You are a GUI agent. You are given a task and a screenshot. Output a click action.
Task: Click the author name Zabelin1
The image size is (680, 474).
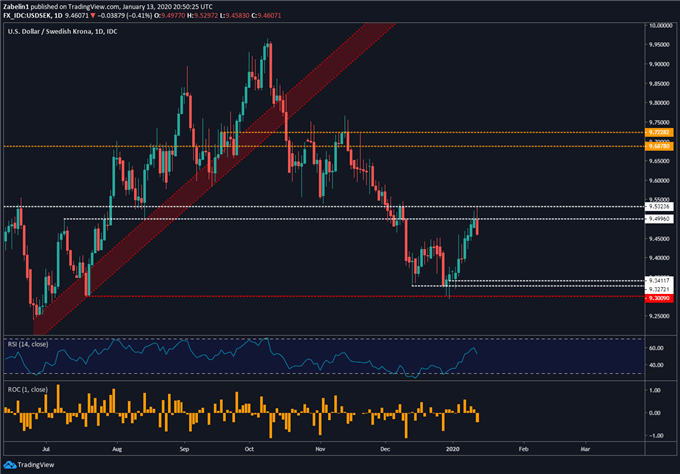(16, 7)
